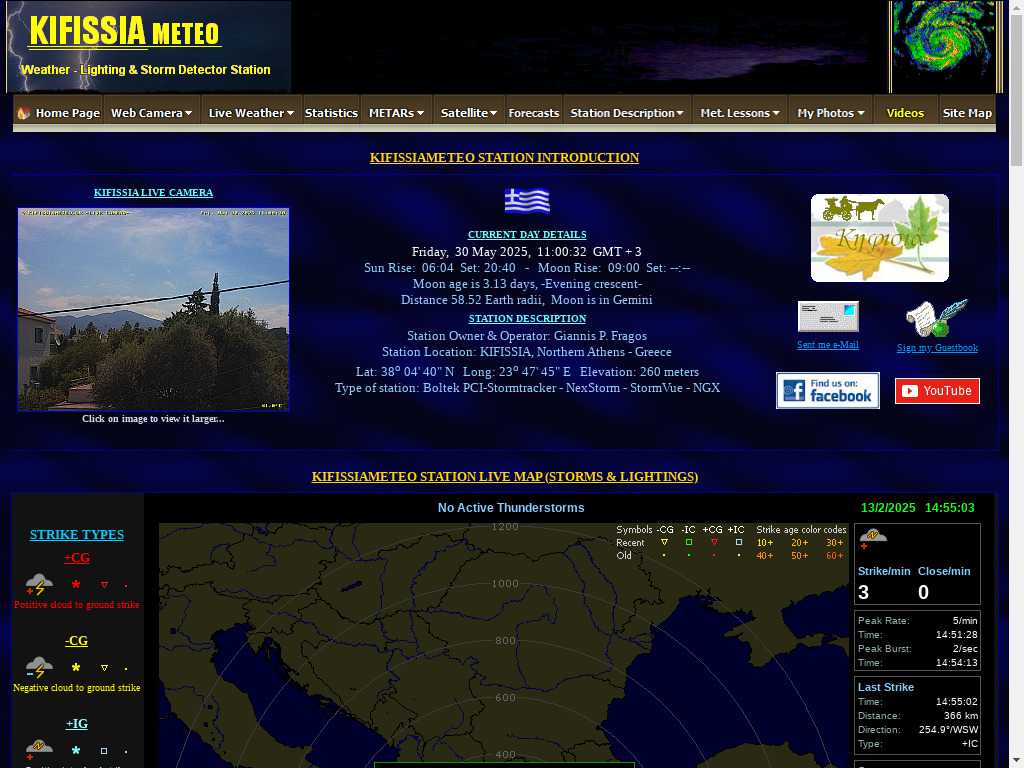1024x768 pixels.
Task: Click the 'Strike/min' label
Action: click(x=884, y=571)
